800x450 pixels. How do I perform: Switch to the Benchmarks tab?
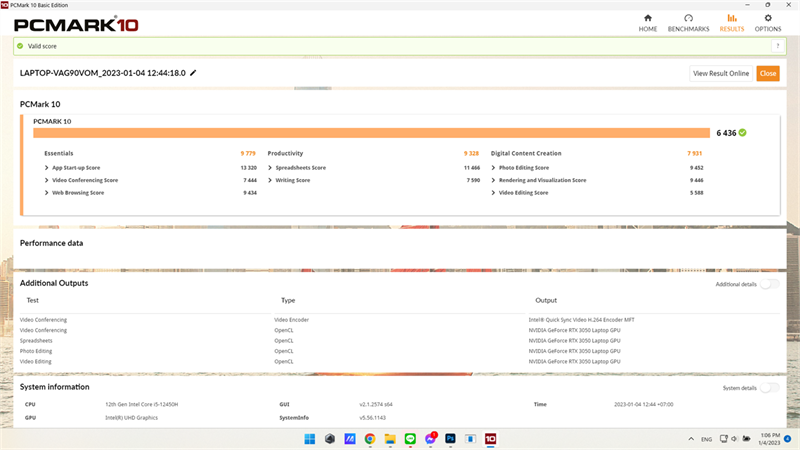click(x=688, y=22)
